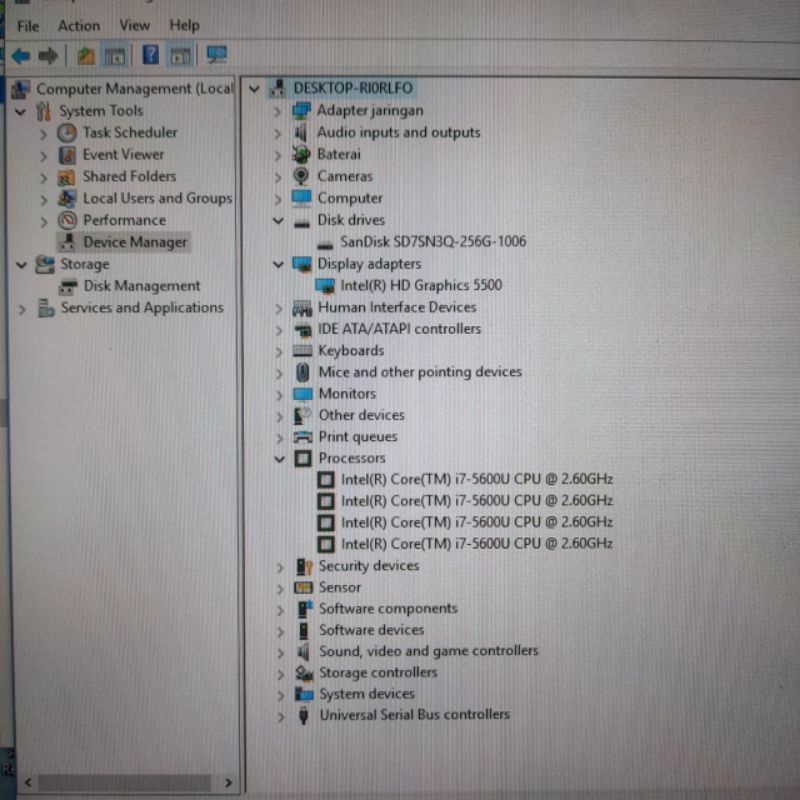Click the Universal Serial Bus controllers icon
The width and height of the screenshot is (800, 800).
(x=304, y=715)
